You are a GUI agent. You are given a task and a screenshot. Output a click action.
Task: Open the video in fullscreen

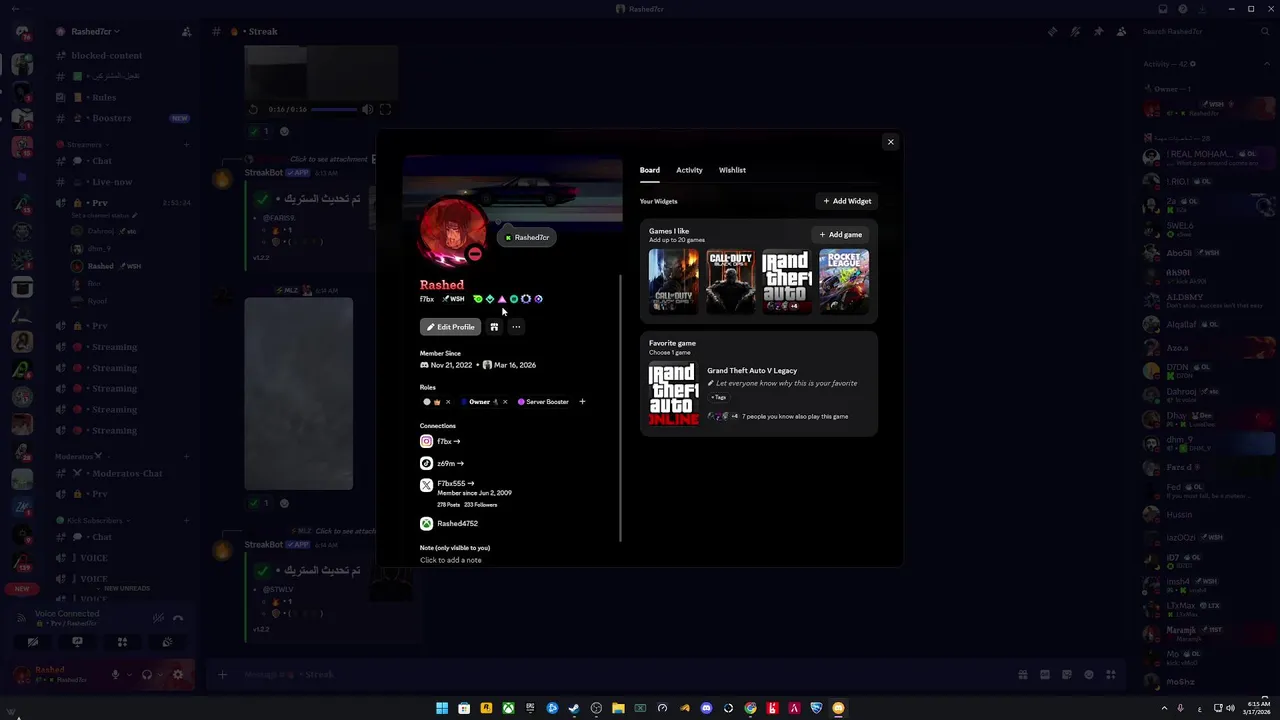point(385,109)
